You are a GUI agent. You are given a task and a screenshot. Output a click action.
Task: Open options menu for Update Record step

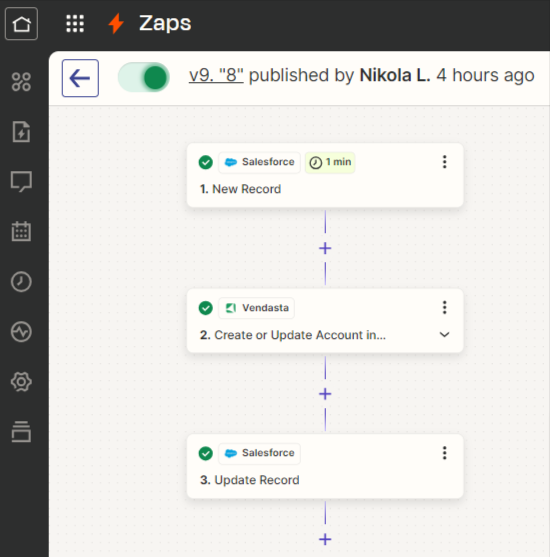[444, 453]
